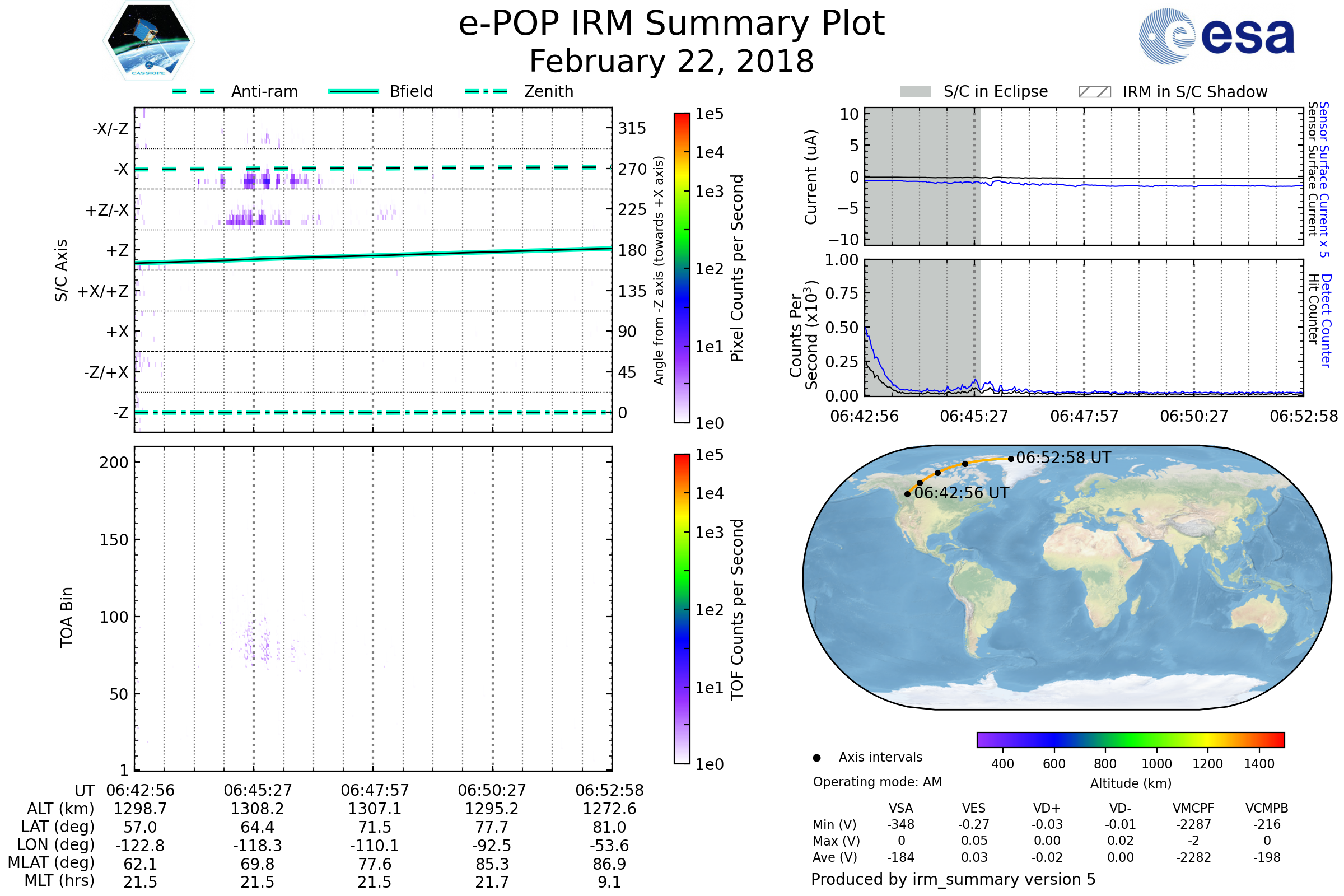1344x896 pixels.
Task: Click the IRM in S/C Shadow hatched swatch
Action: [1094, 92]
